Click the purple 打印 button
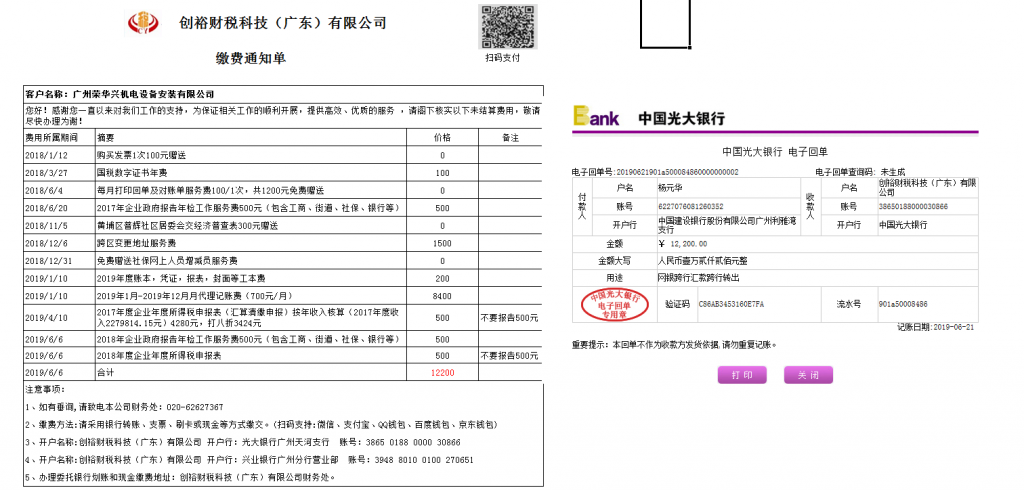Screen dimensions: 1024x490 (742, 375)
